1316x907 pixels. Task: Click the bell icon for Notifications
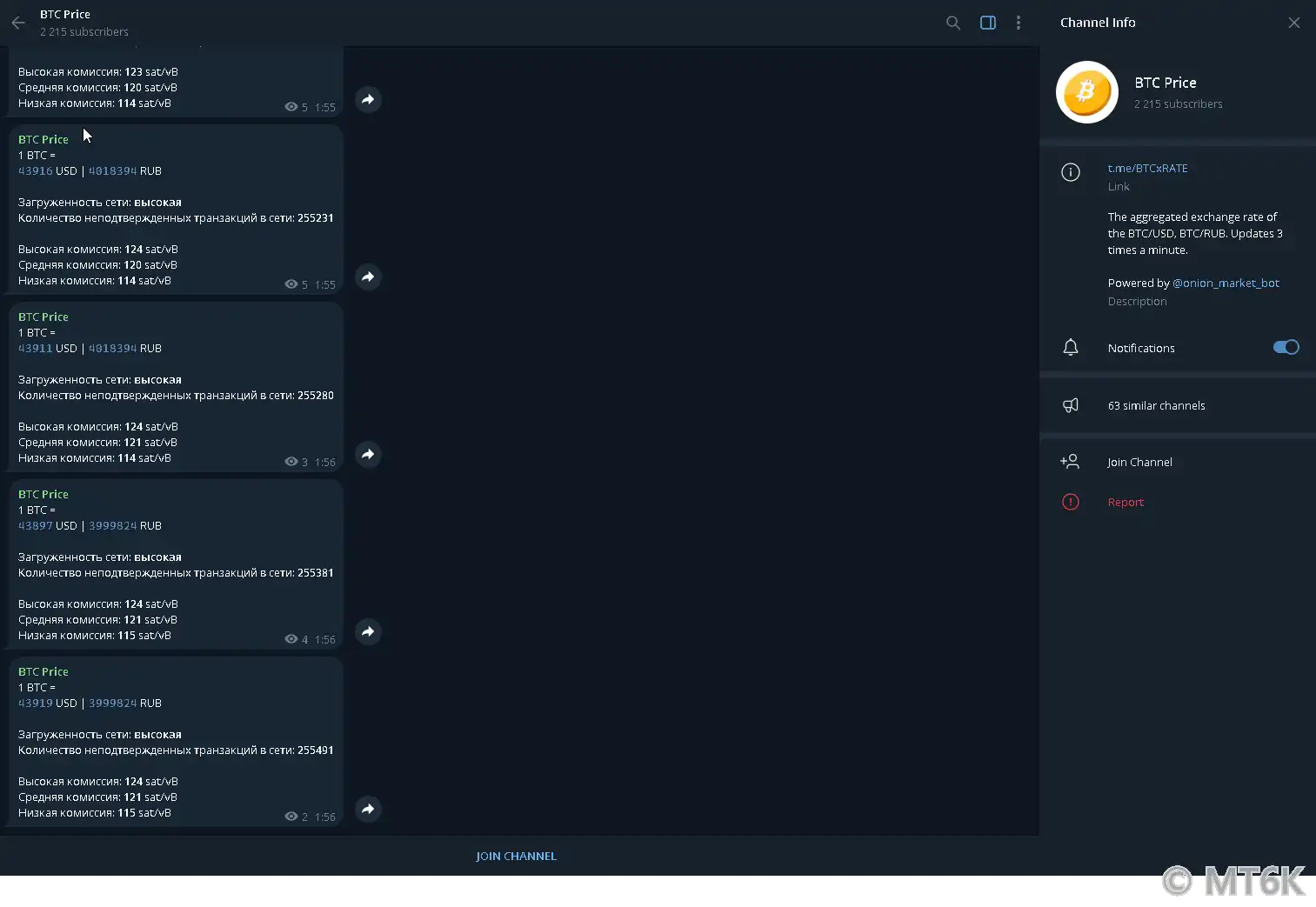(x=1071, y=348)
